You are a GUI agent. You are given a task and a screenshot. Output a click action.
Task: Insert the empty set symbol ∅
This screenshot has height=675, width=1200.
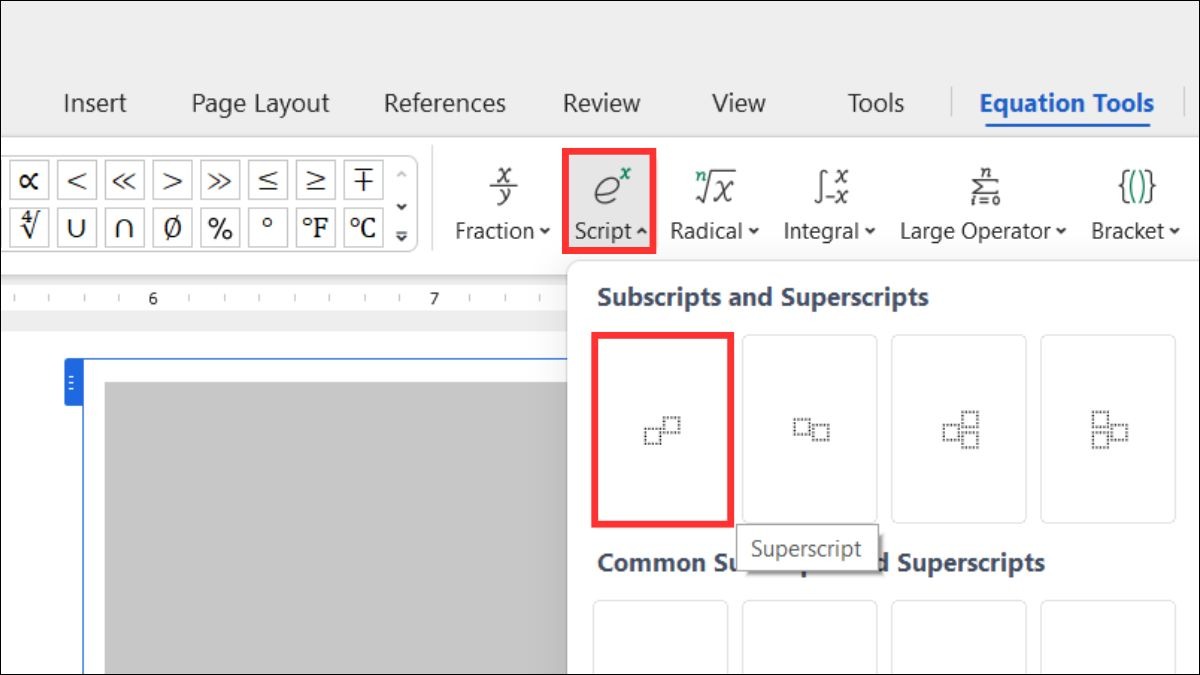172,227
